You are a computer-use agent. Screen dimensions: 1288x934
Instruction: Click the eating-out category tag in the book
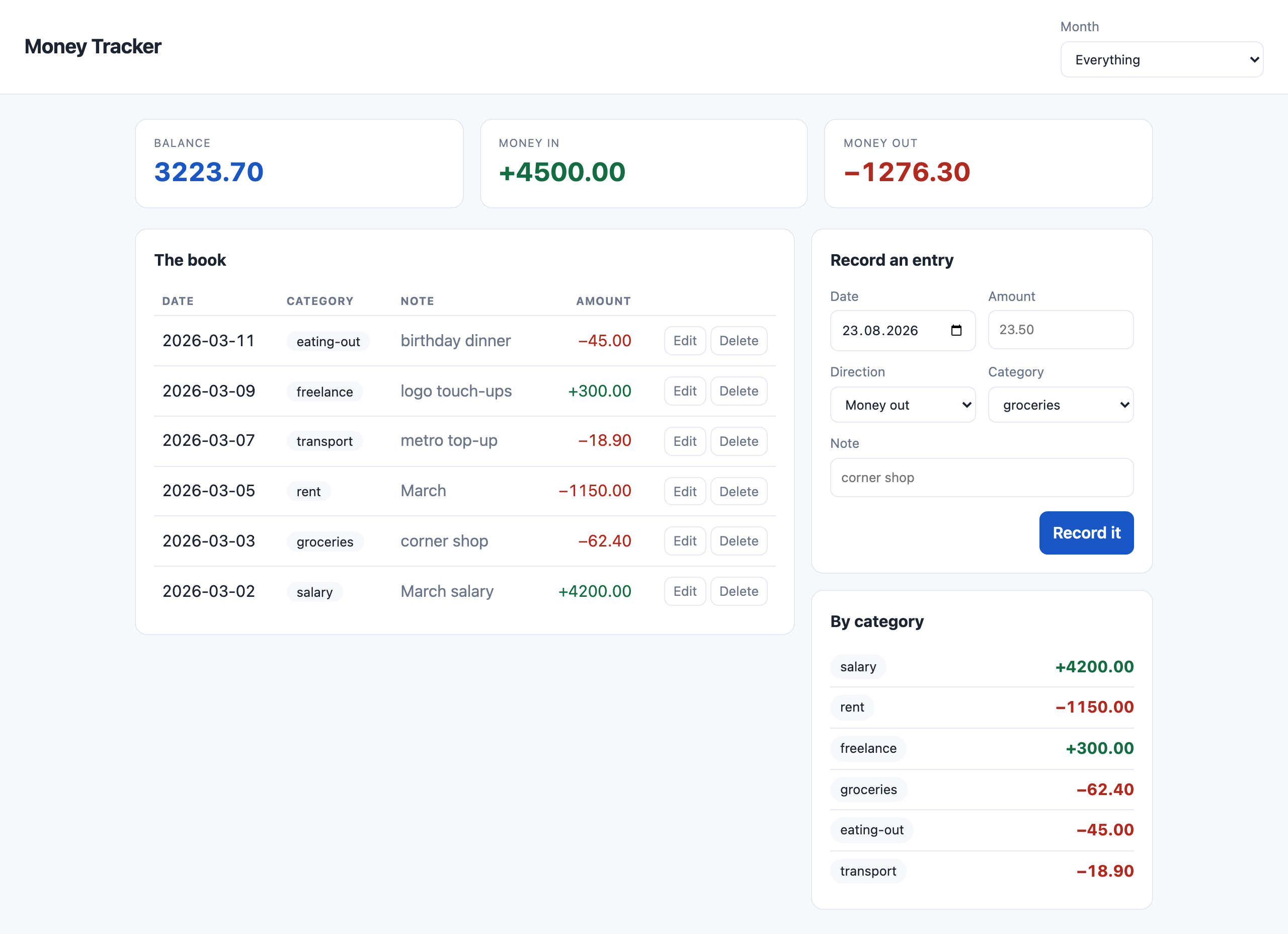point(328,342)
